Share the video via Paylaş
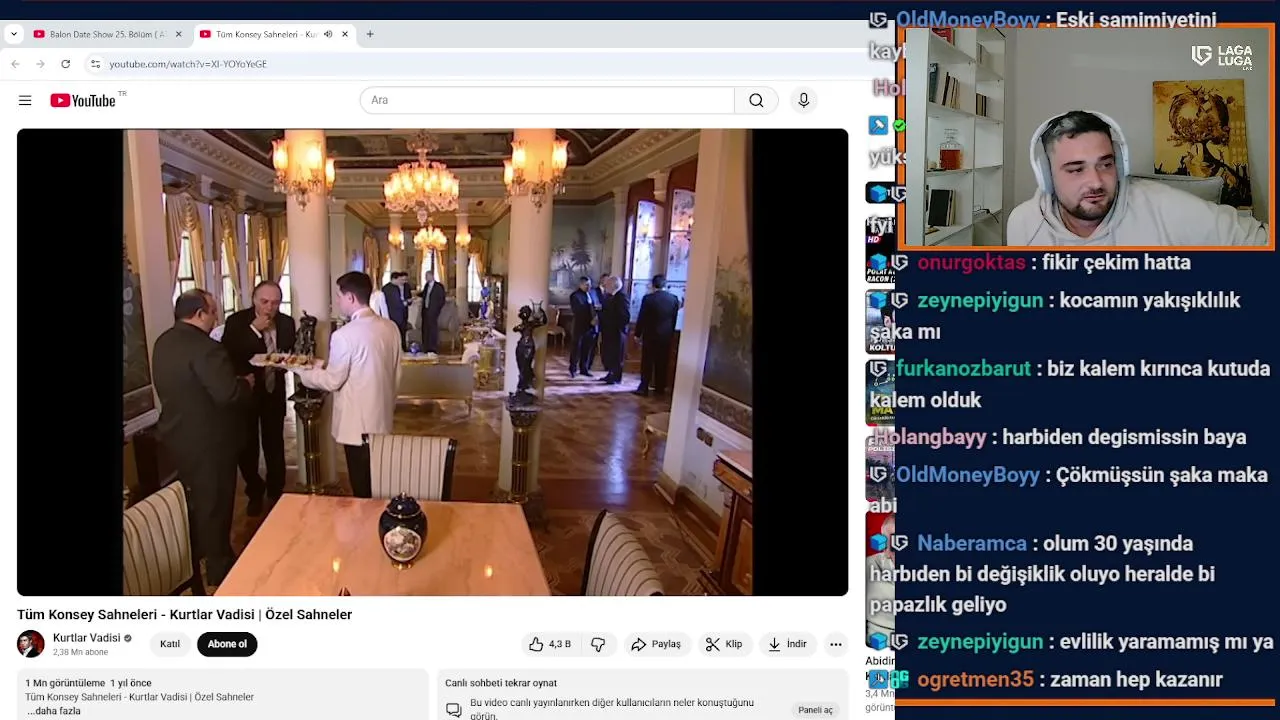1280x720 pixels. [656, 644]
